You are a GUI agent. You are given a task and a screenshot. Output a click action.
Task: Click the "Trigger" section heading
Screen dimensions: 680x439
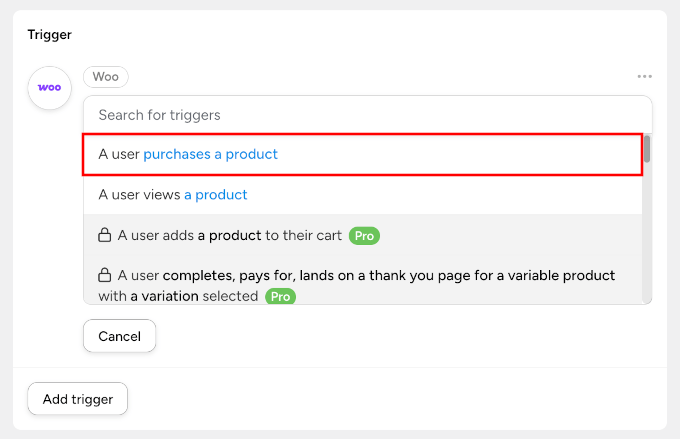(49, 35)
